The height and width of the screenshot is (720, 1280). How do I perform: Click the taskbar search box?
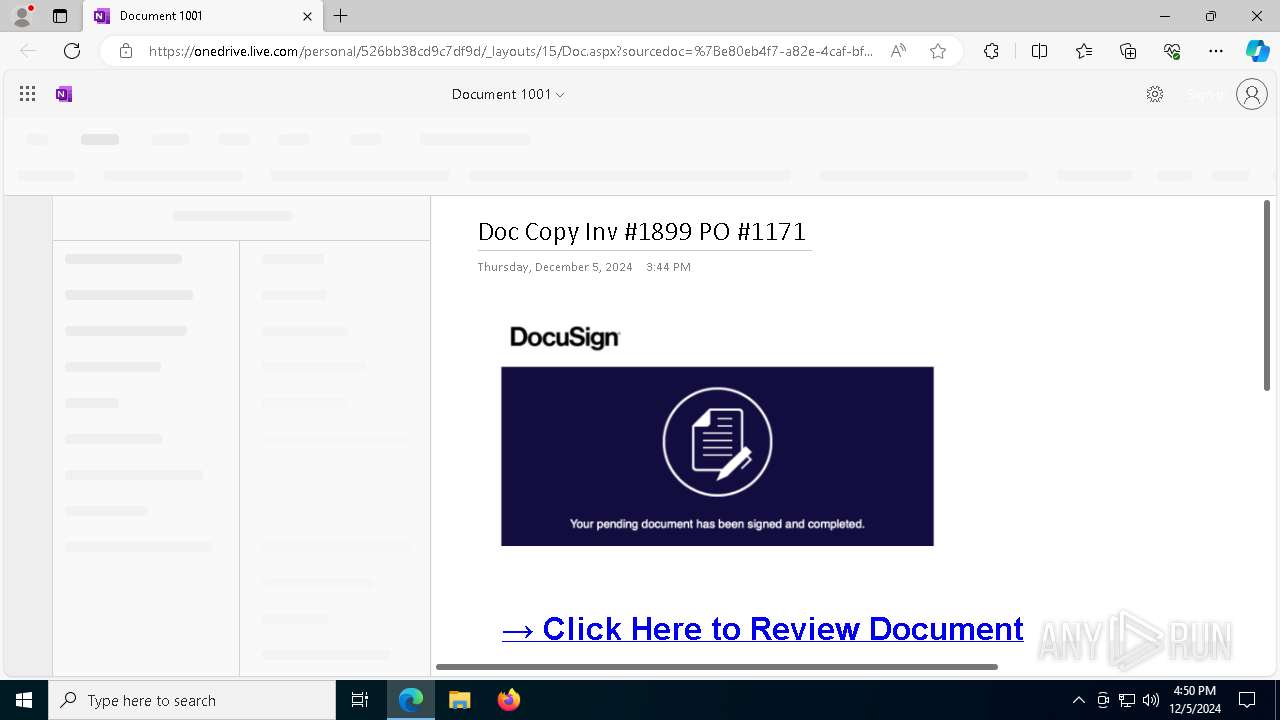[x=192, y=700]
